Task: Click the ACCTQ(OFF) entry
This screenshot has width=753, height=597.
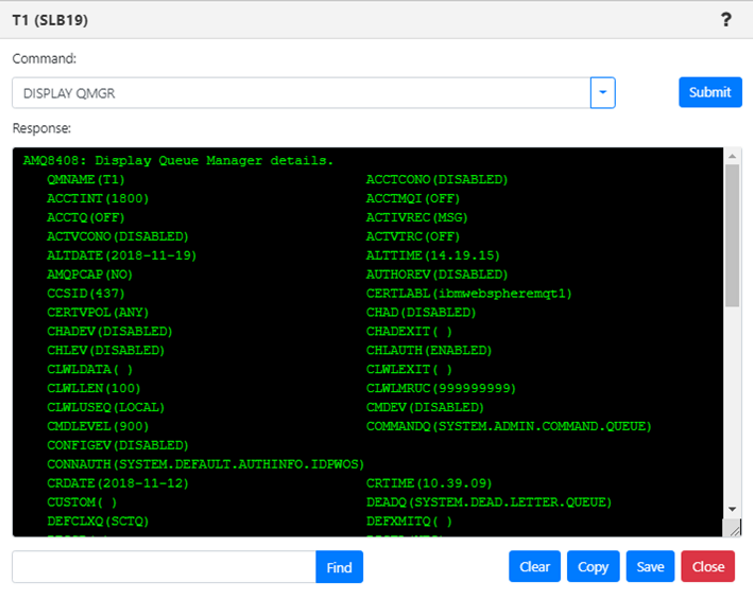Action: pos(85,218)
